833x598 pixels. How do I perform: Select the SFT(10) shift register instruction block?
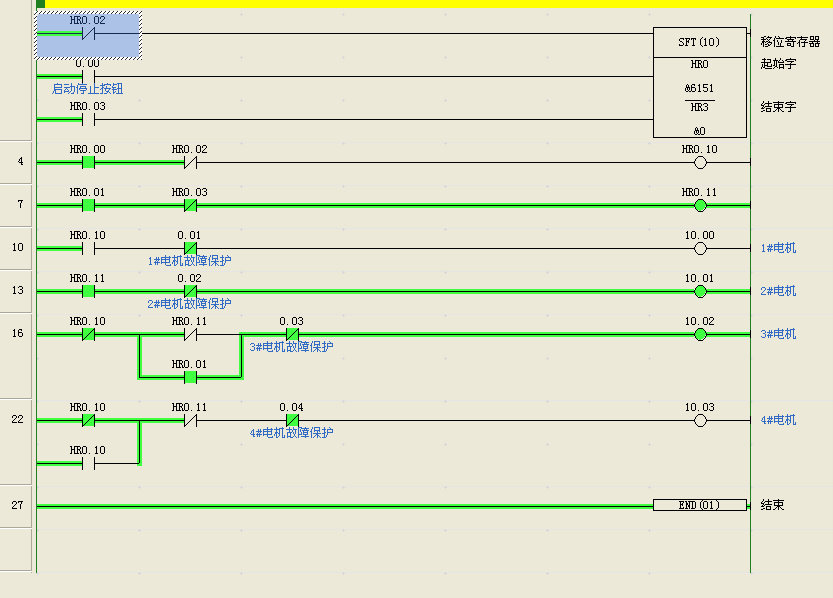[699, 42]
